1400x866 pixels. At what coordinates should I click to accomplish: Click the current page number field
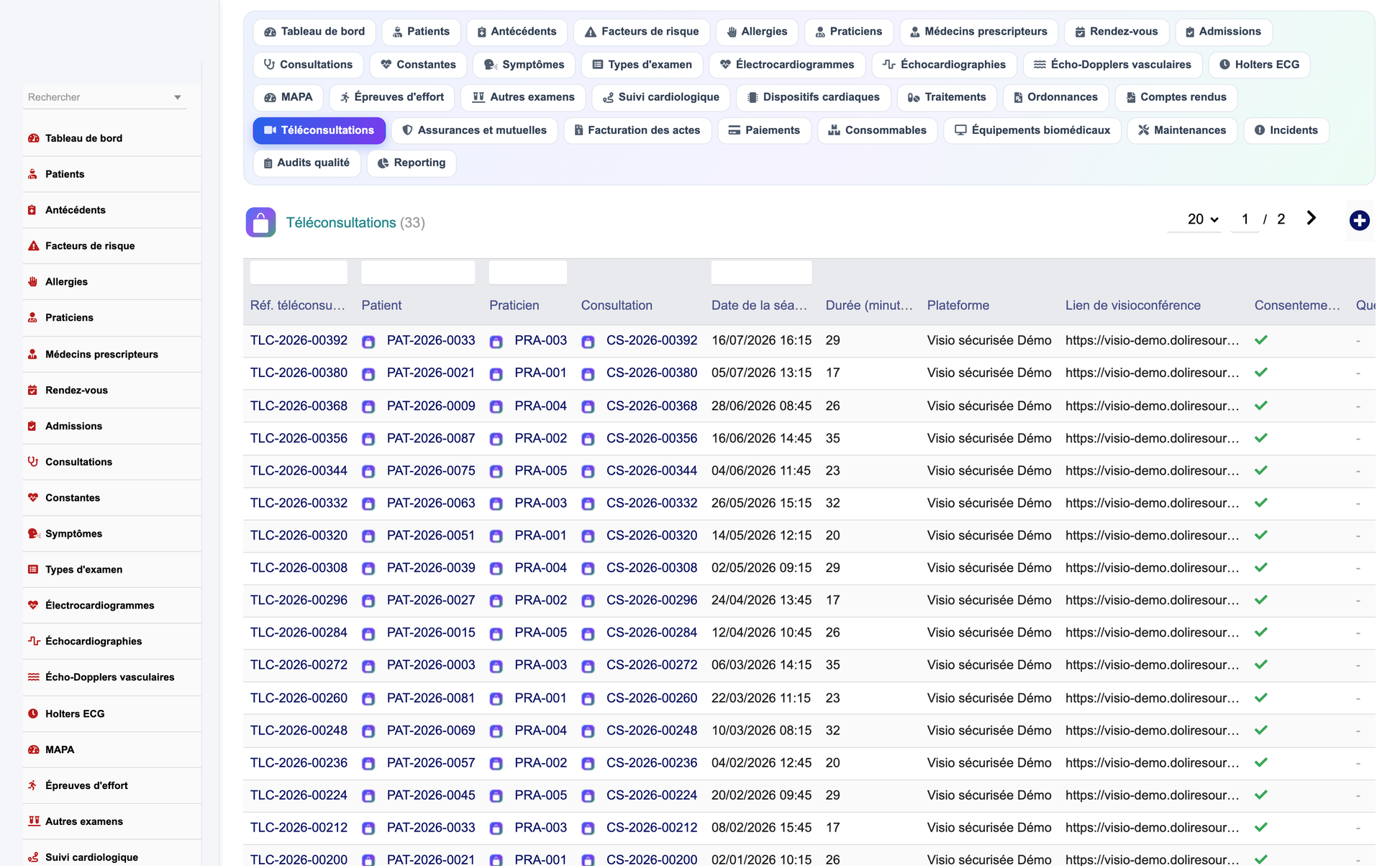(1245, 219)
